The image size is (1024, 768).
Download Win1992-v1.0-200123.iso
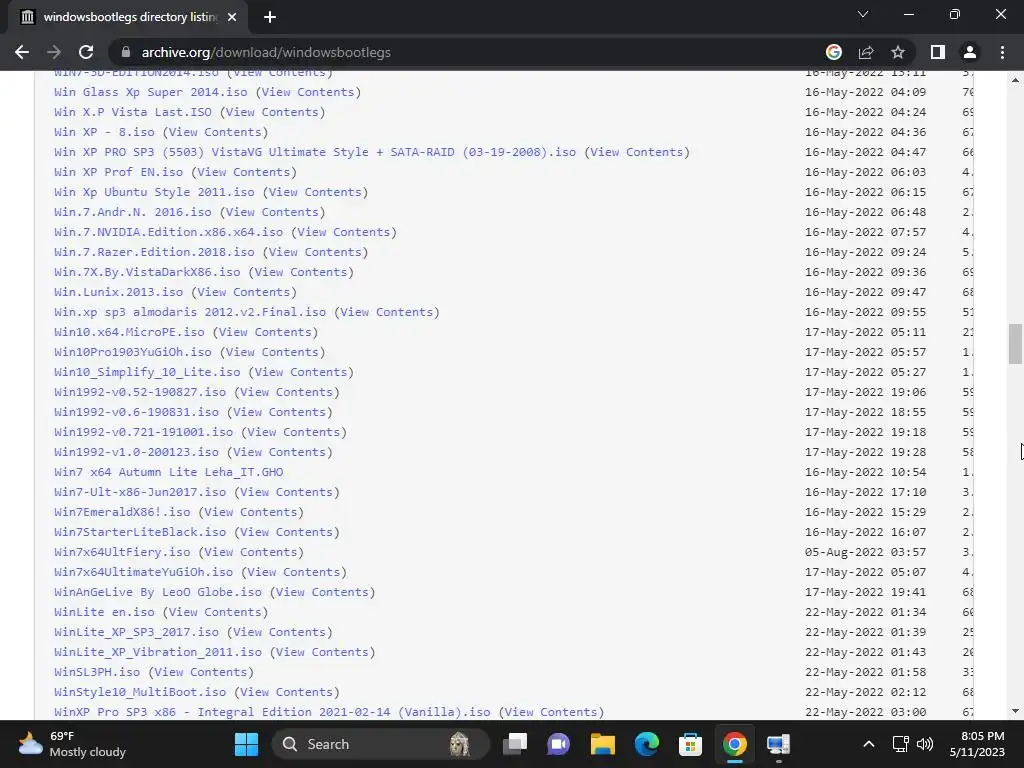pyautogui.click(x=136, y=452)
